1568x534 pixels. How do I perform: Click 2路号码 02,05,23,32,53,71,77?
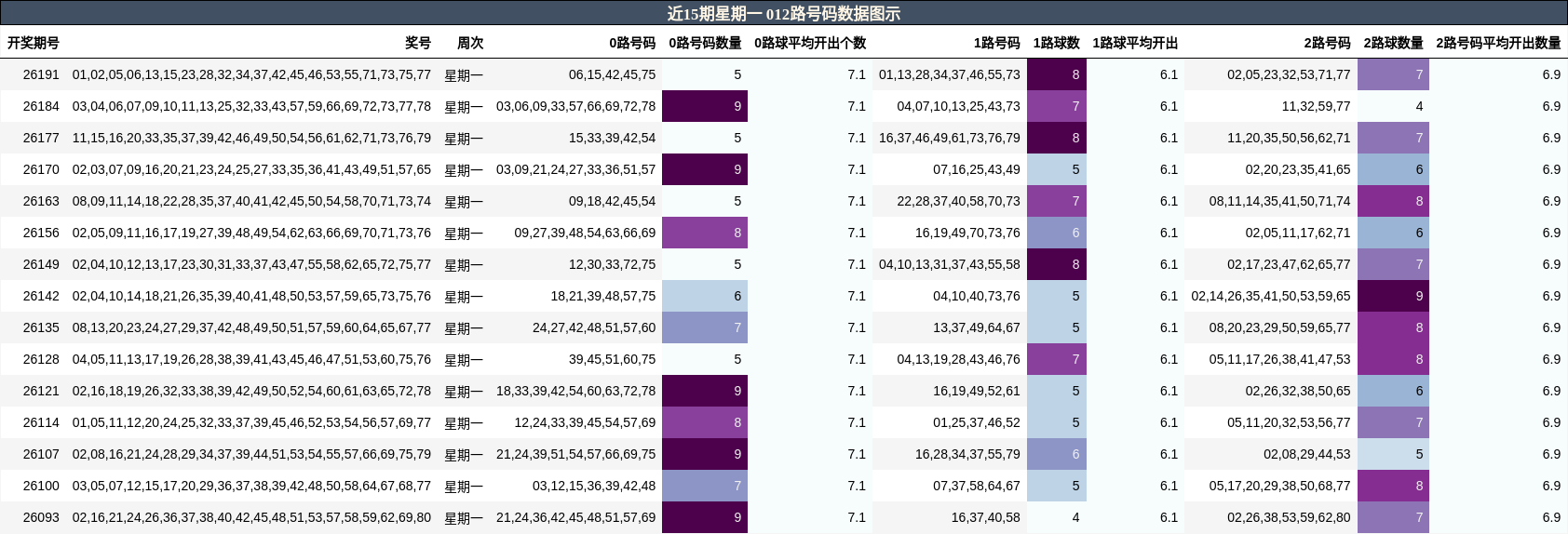(1289, 74)
